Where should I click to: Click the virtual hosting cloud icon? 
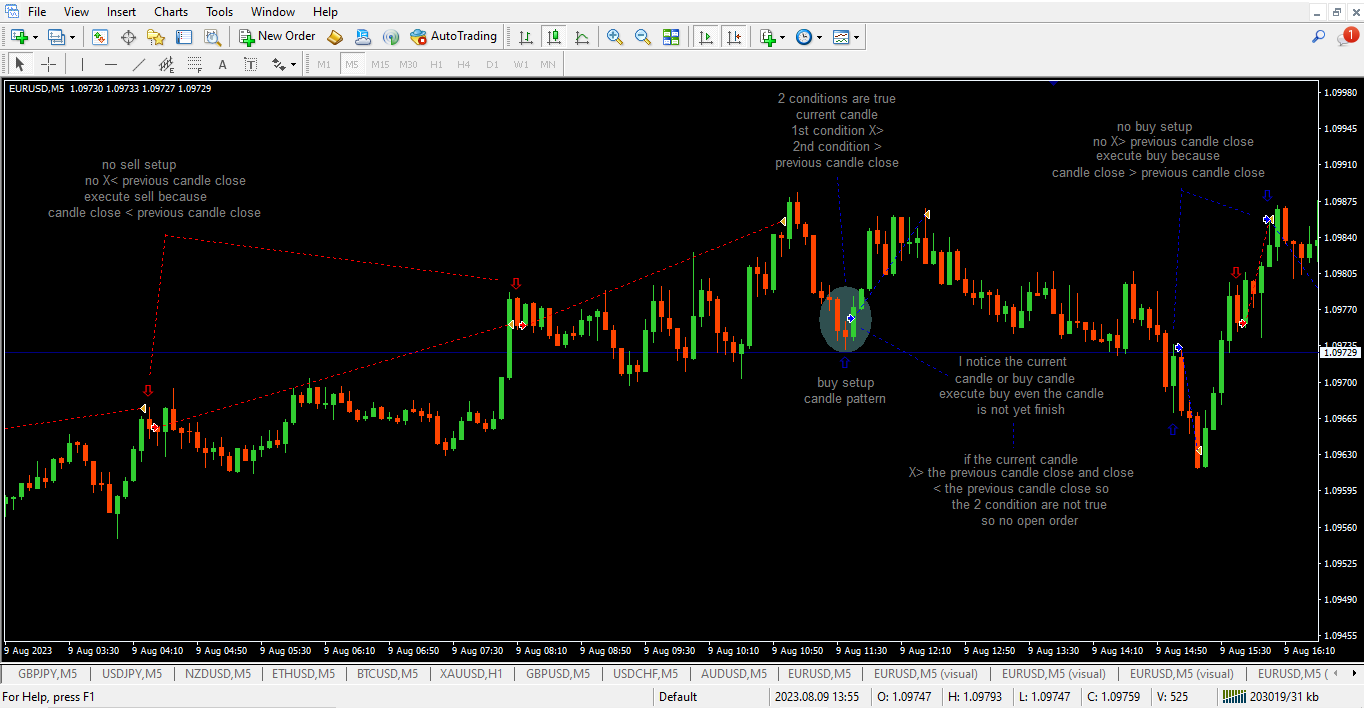(x=363, y=37)
